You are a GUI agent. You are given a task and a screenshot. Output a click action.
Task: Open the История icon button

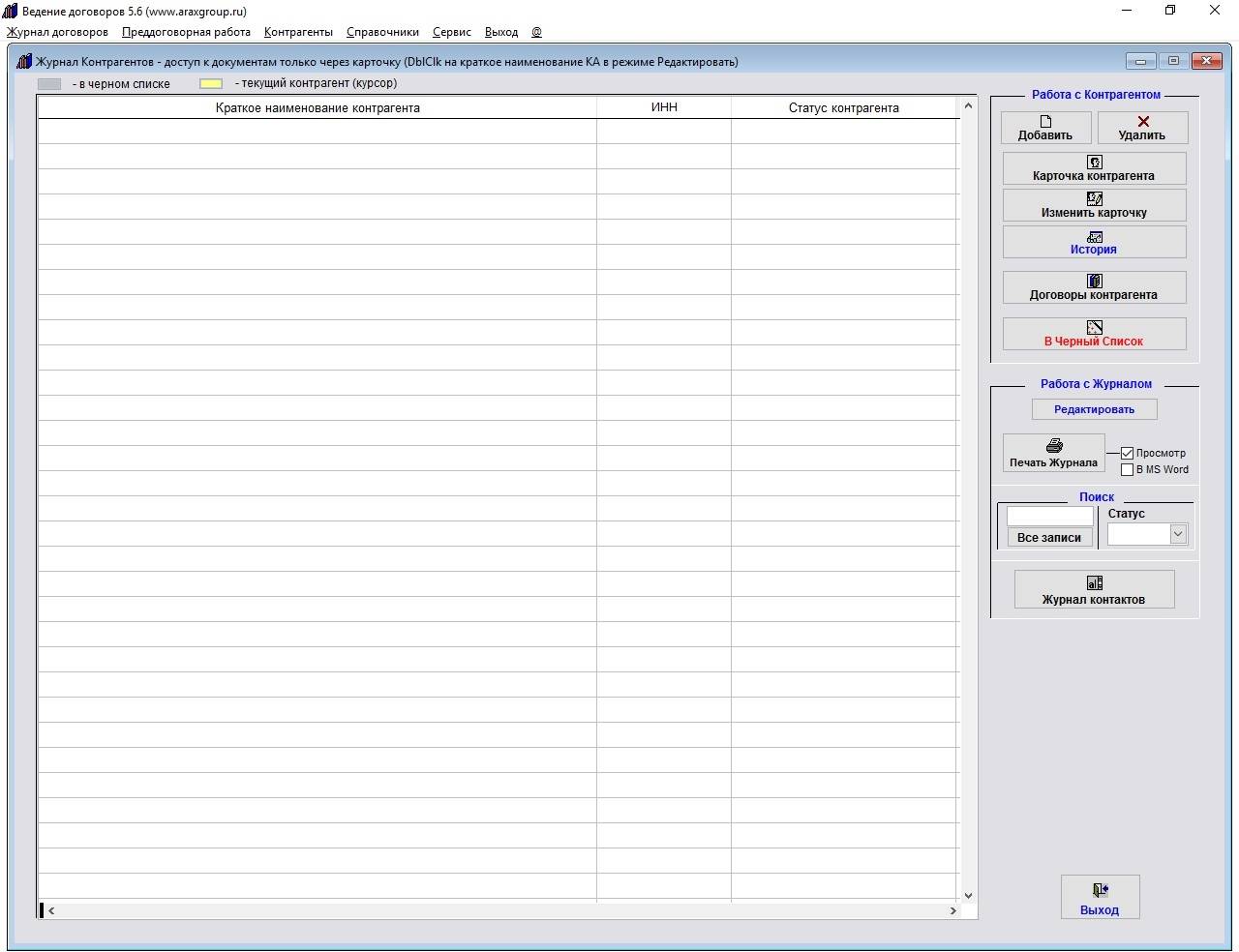tap(1095, 236)
